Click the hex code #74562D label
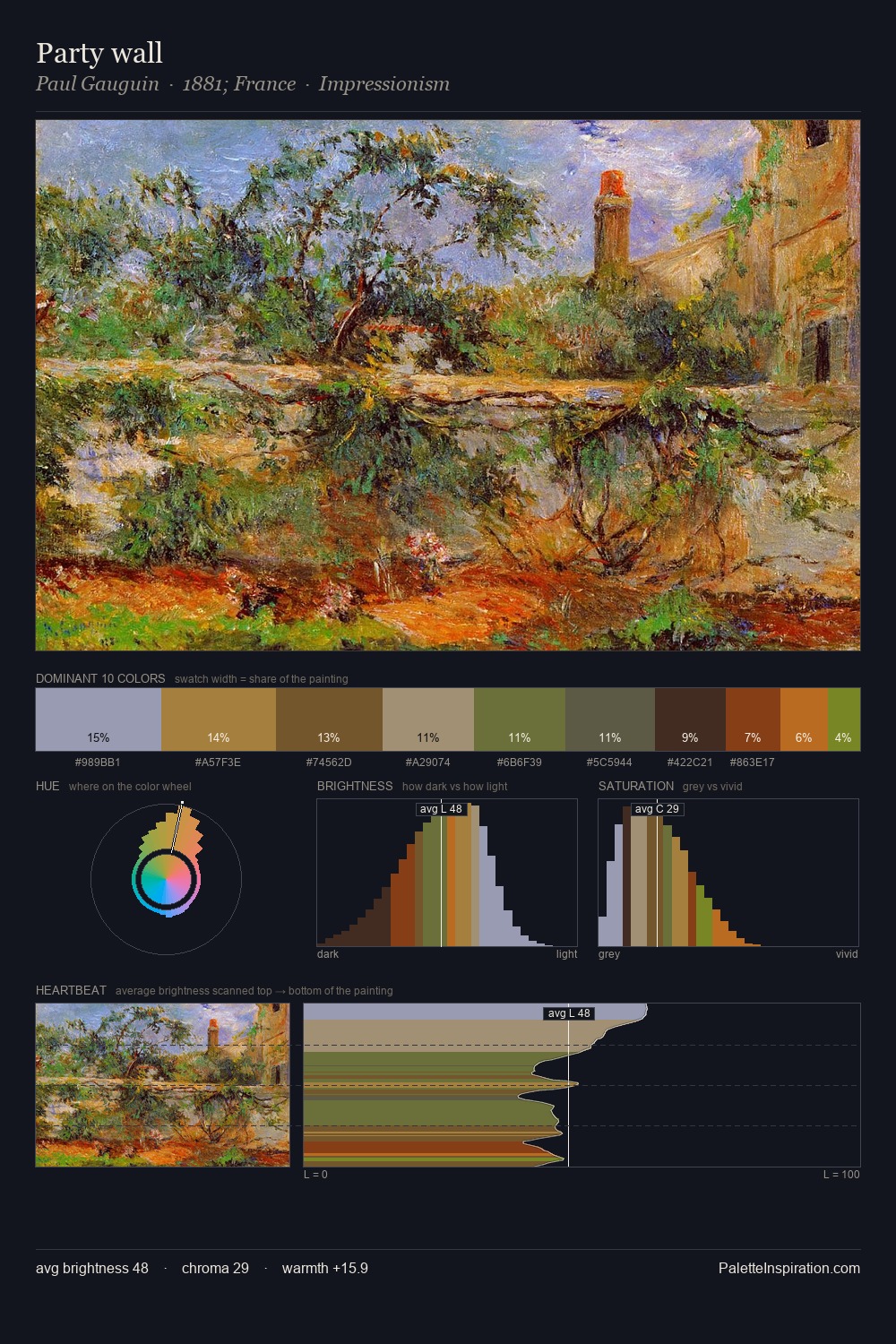This screenshot has width=896, height=1344. pyautogui.click(x=329, y=762)
